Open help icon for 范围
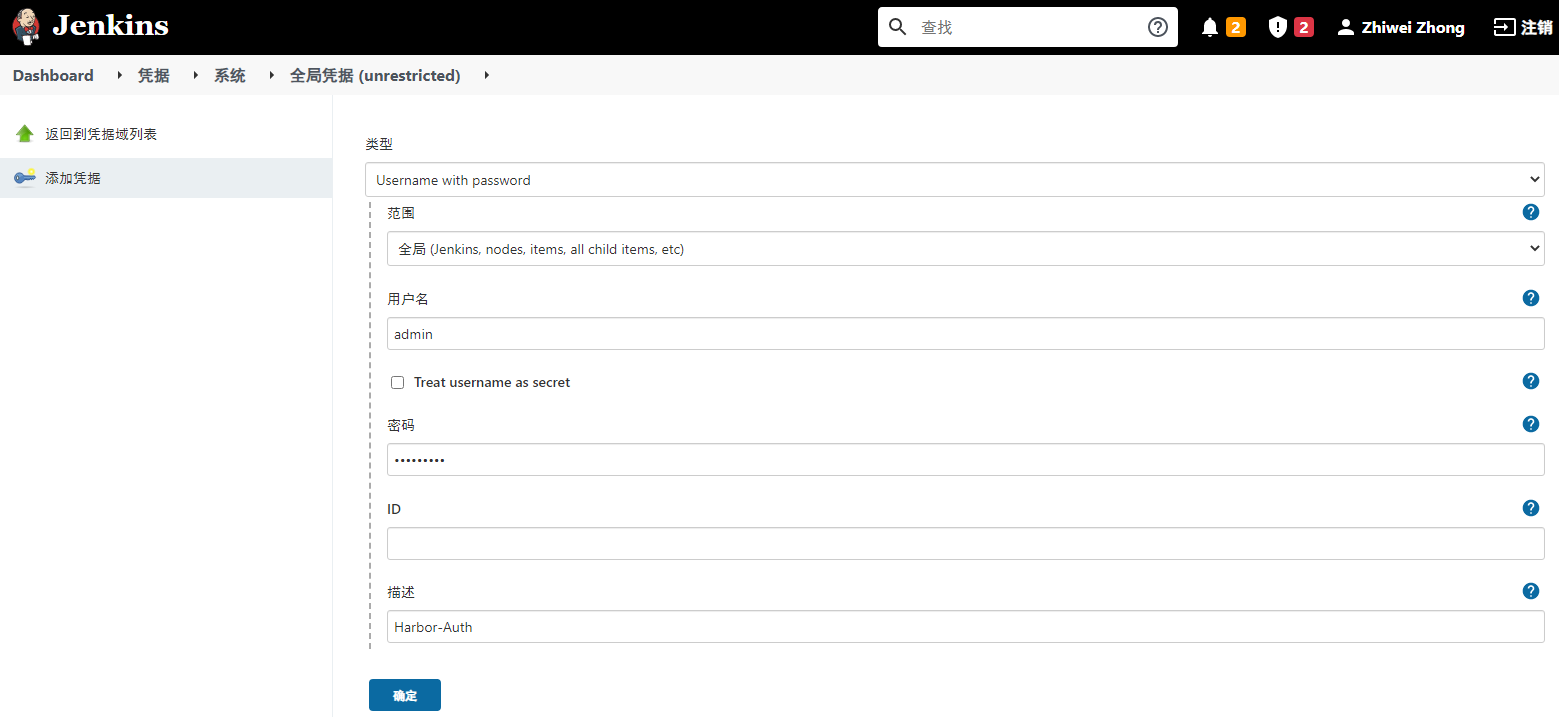This screenshot has width=1559, height=717. (1530, 212)
